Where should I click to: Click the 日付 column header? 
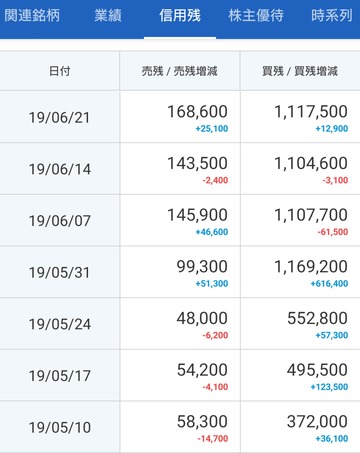click(x=60, y=71)
